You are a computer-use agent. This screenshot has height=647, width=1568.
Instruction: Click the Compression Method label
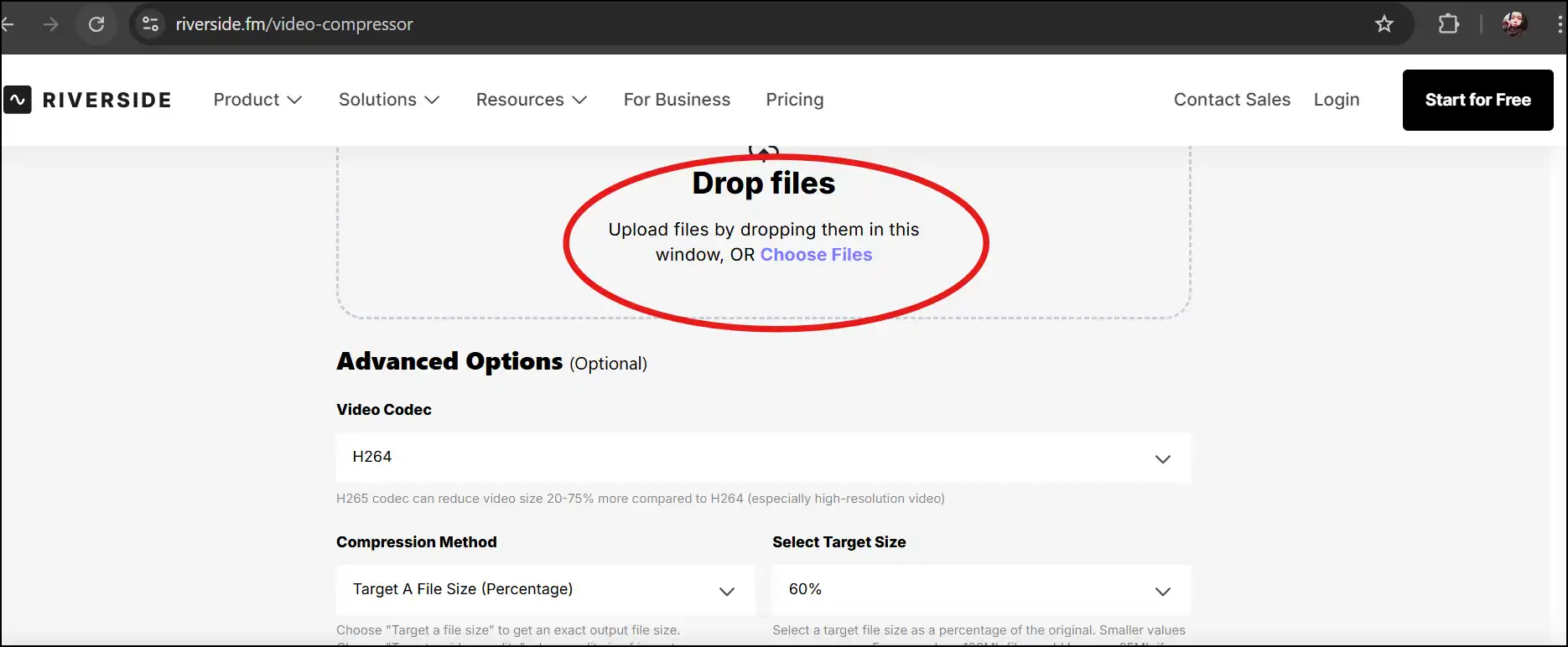(417, 542)
